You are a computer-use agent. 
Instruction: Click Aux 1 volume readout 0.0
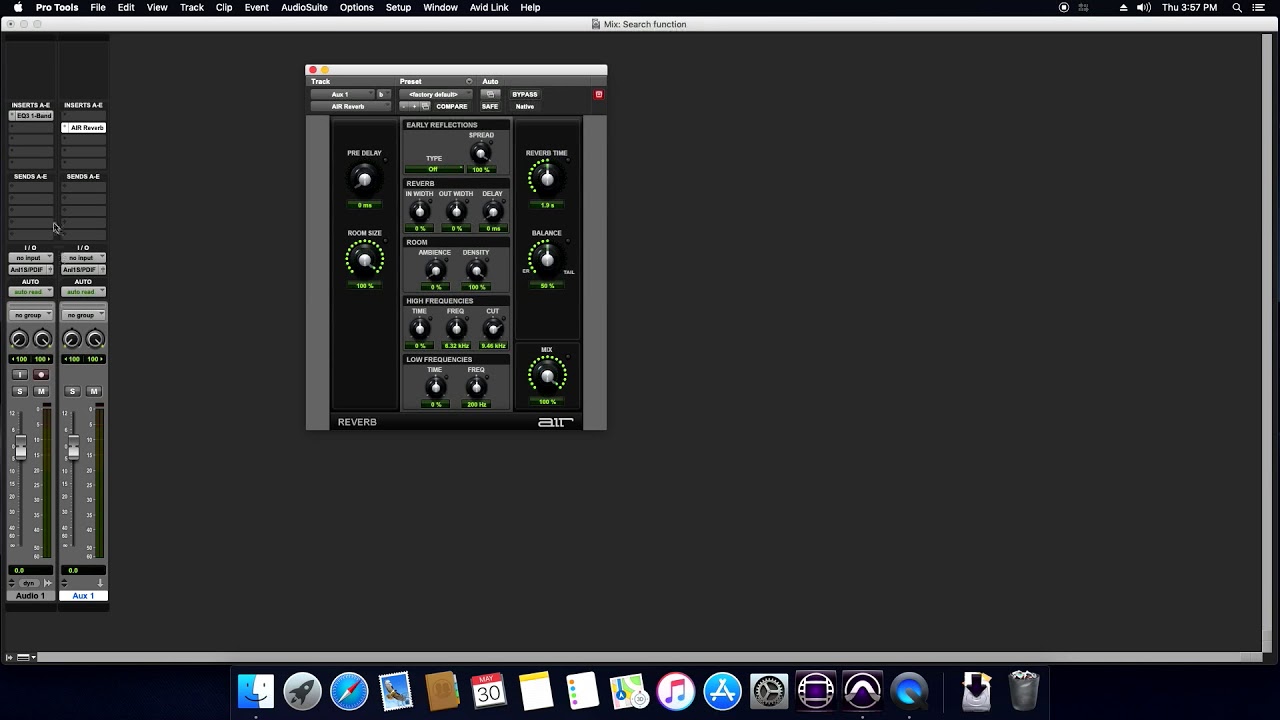(82, 570)
